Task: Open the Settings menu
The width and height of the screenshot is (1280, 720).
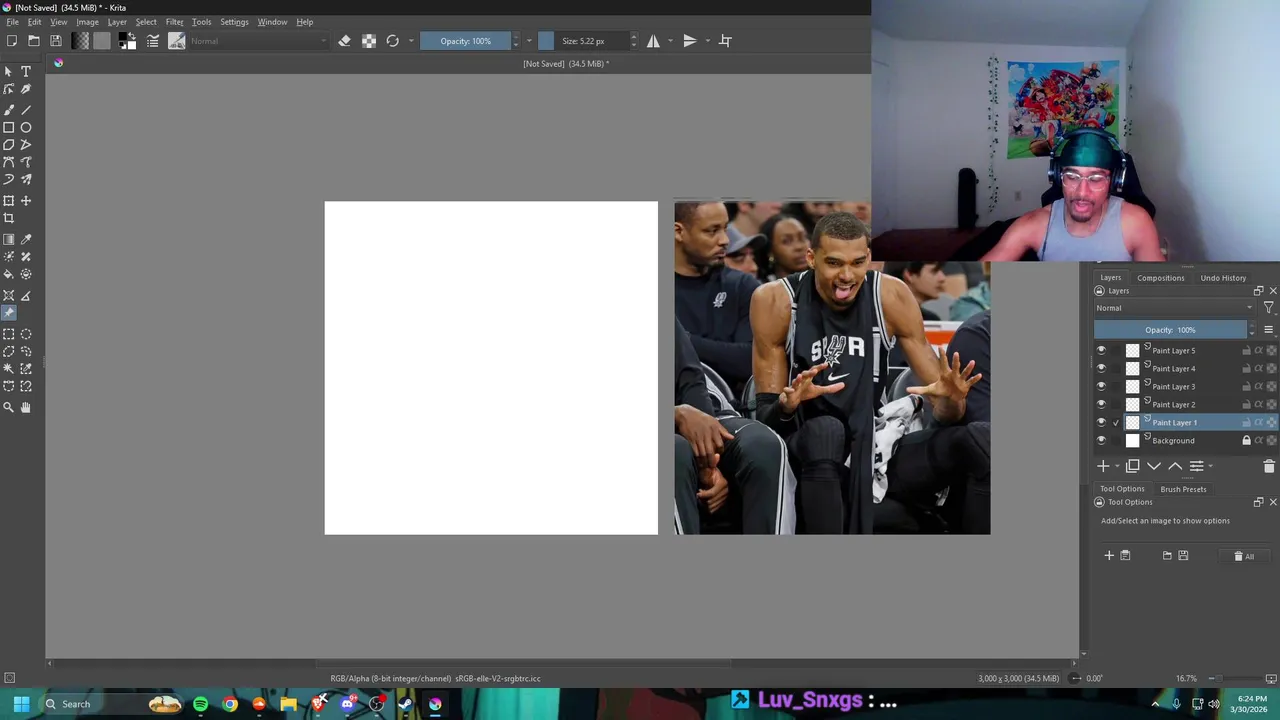Action: tap(234, 22)
